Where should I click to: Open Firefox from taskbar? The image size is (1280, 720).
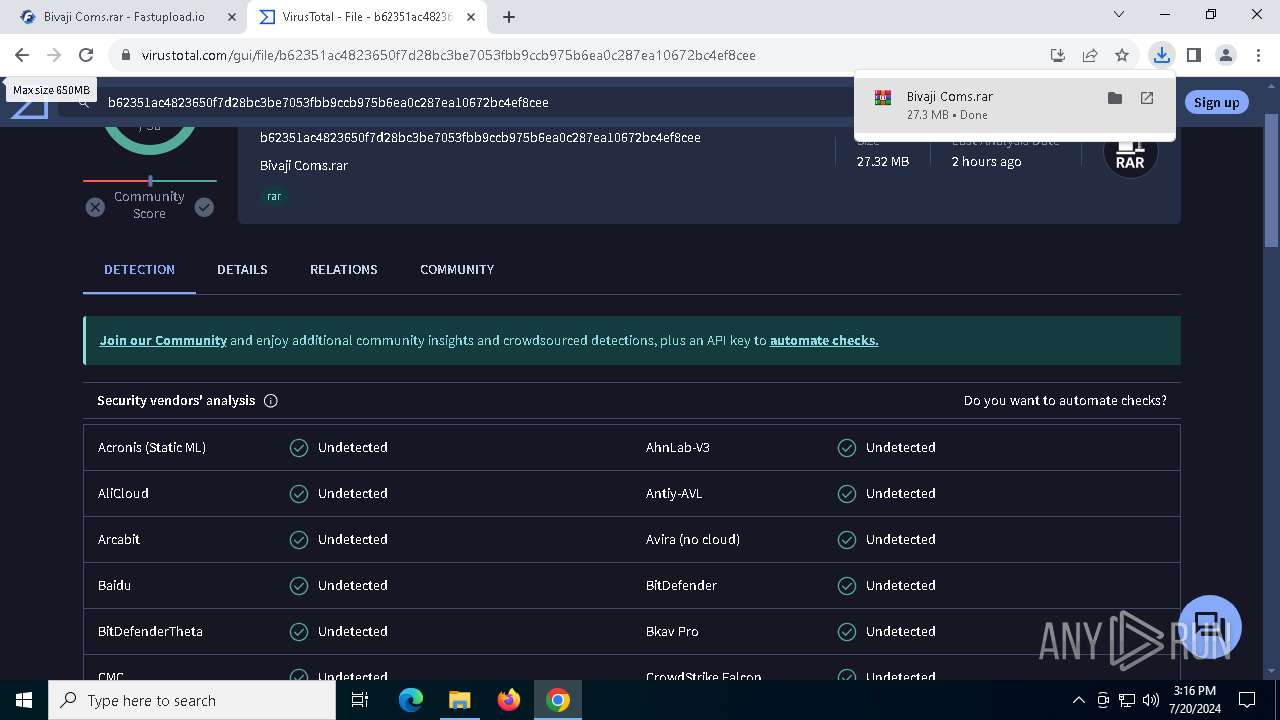(x=509, y=700)
